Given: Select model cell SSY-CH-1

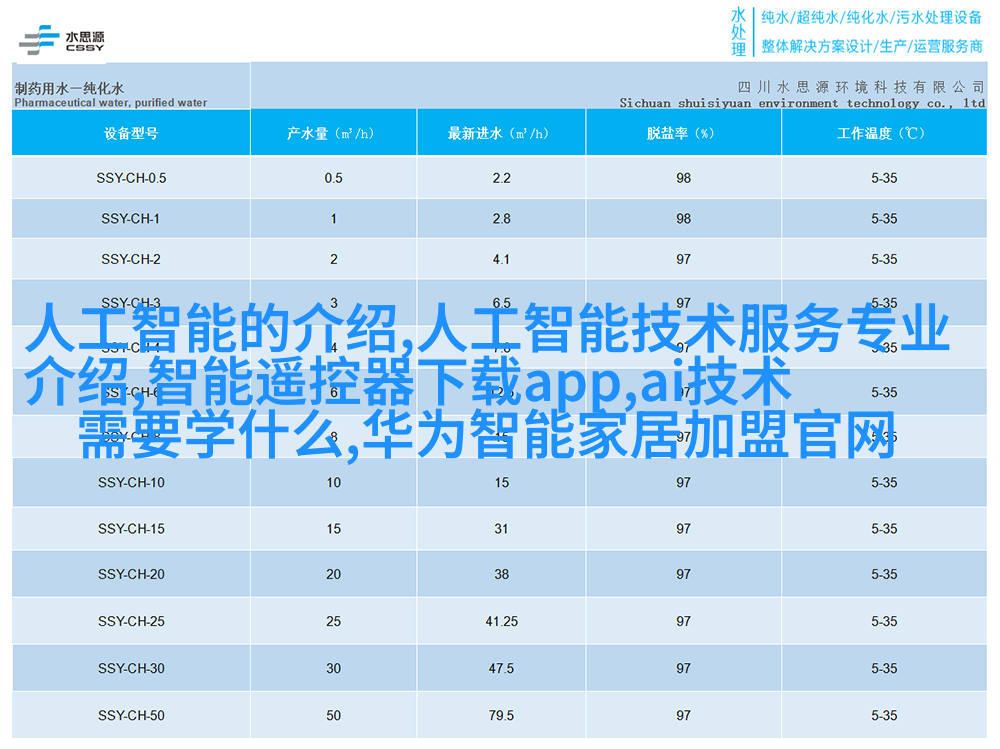Looking at the screenshot, I should [x=131, y=219].
